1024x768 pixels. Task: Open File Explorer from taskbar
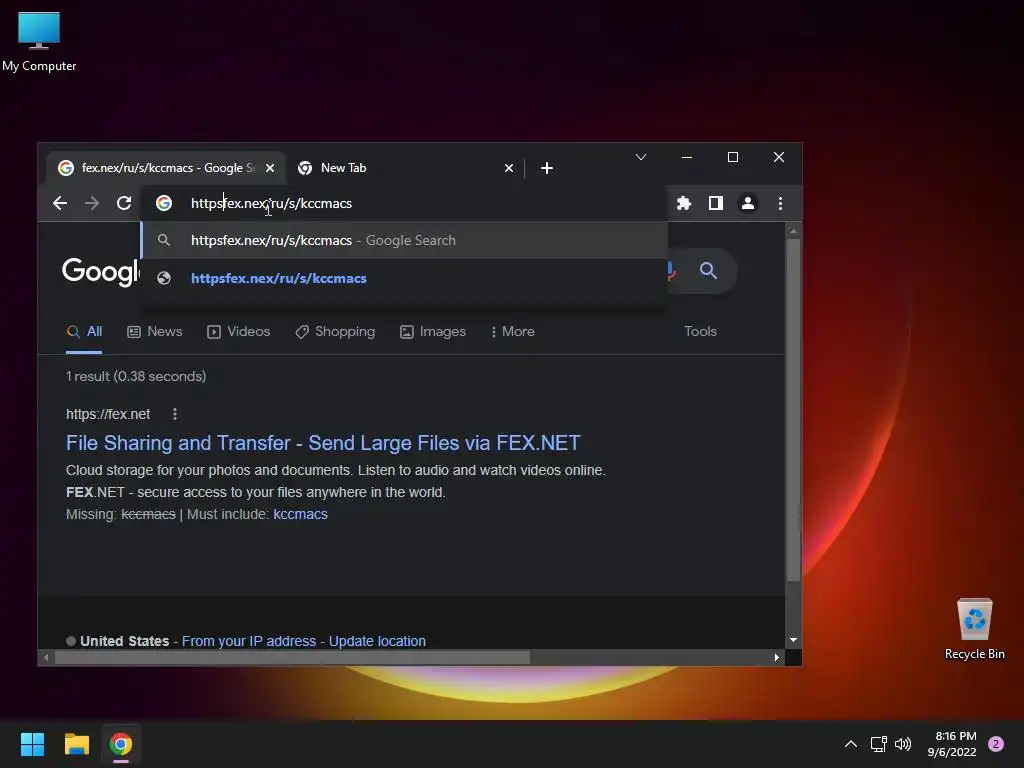coord(76,744)
